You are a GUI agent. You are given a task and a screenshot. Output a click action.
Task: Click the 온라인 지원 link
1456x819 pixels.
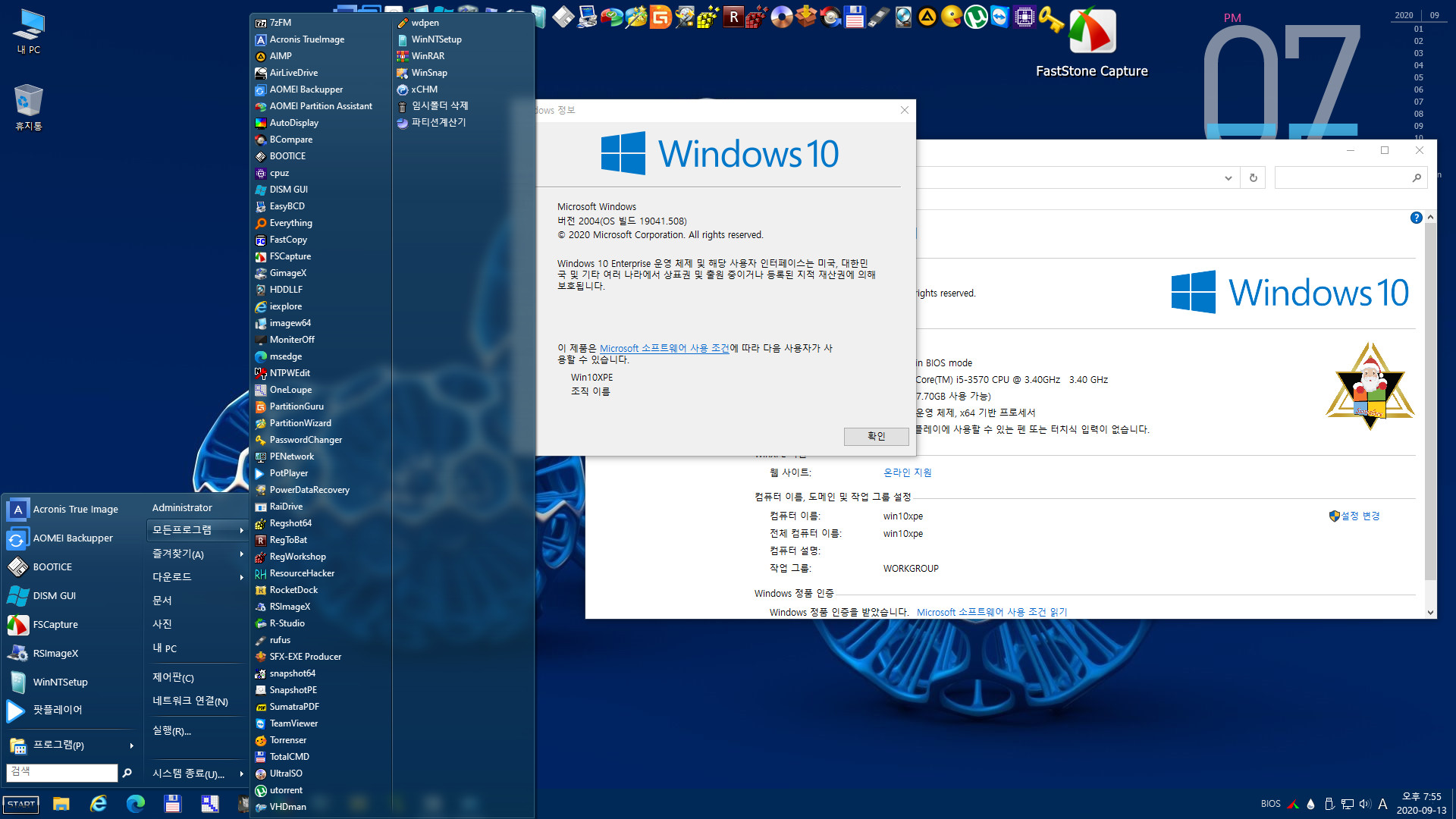pyautogui.click(x=907, y=472)
